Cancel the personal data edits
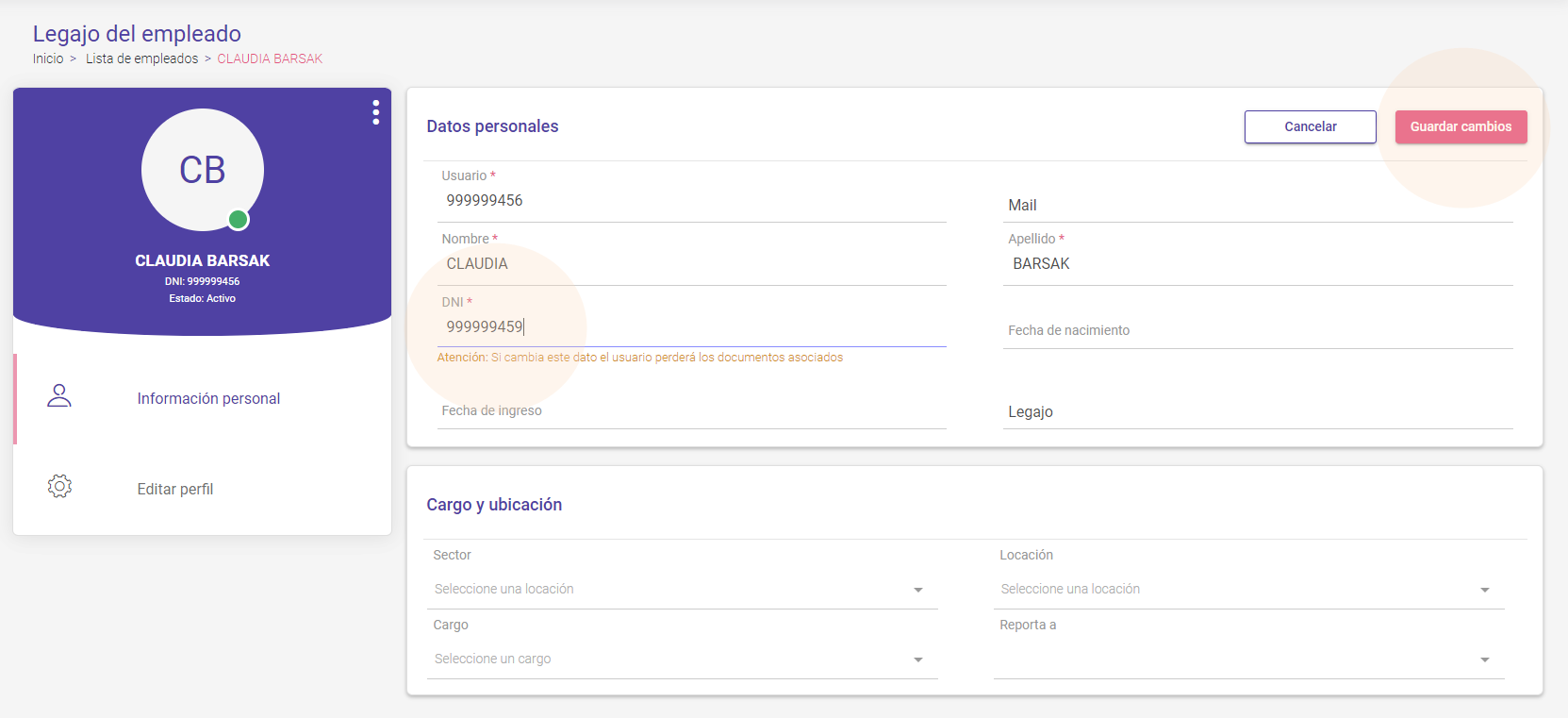Viewport: 1568px width, 718px height. [x=1311, y=126]
